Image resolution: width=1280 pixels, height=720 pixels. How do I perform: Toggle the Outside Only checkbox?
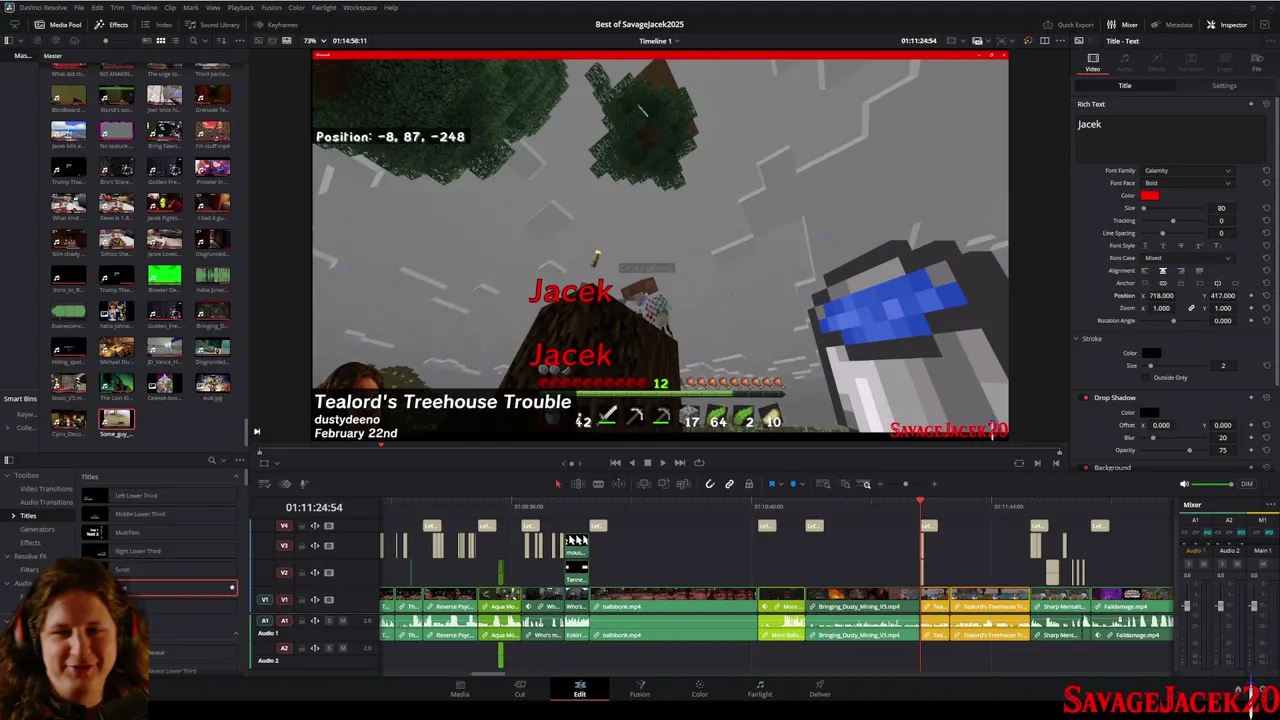1146,378
